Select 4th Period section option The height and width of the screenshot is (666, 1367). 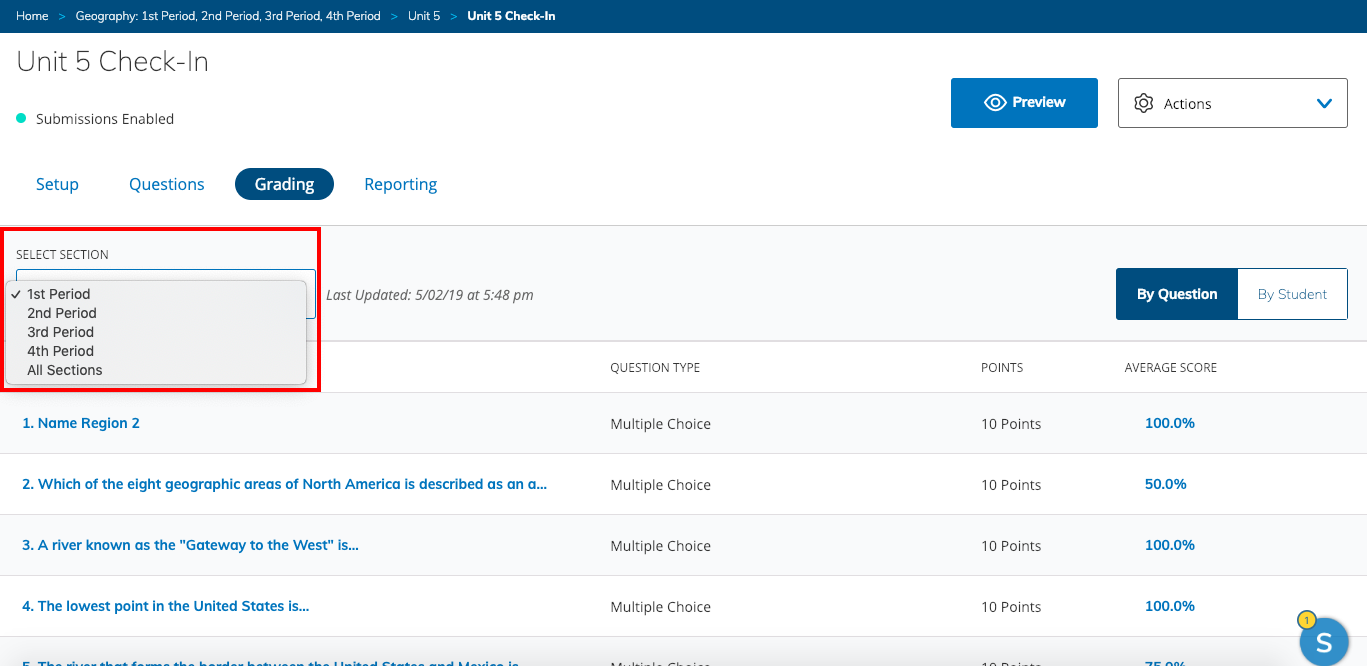[61, 351]
